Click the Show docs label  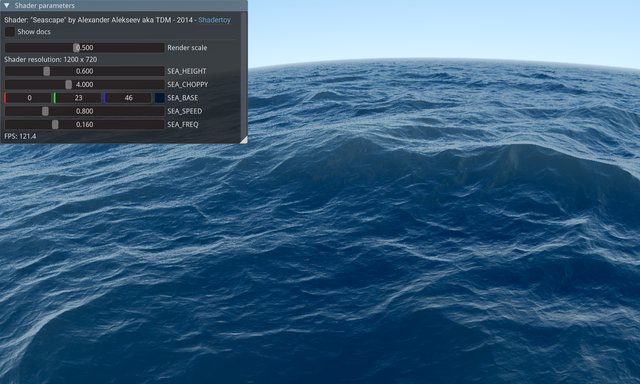34,32
